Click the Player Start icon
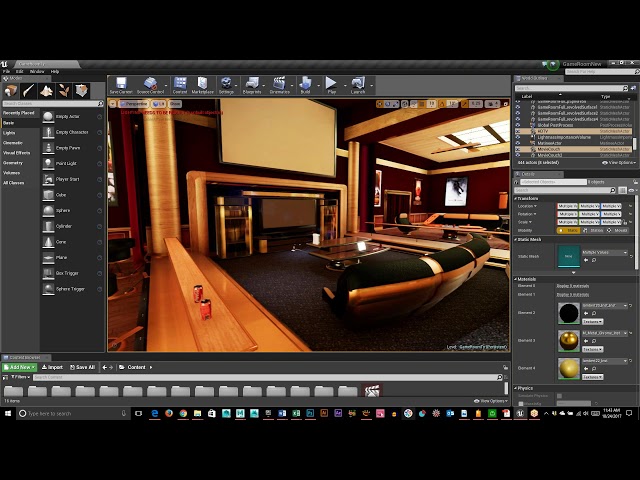 [48, 179]
